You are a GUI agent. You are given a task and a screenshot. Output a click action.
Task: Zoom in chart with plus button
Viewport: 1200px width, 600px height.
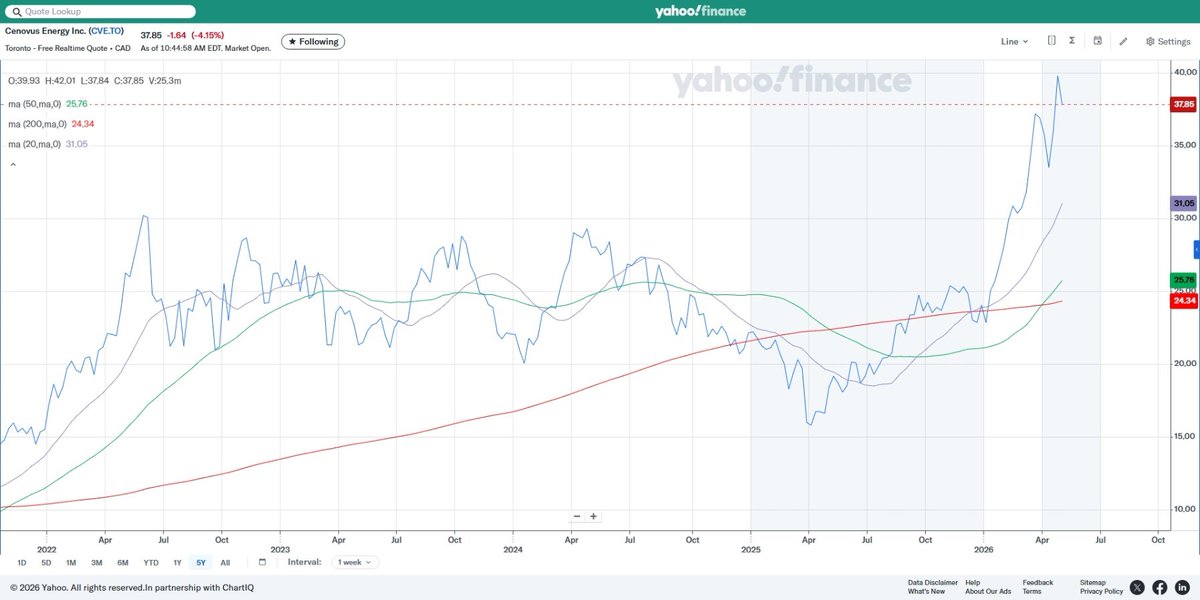(x=593, y=516)
